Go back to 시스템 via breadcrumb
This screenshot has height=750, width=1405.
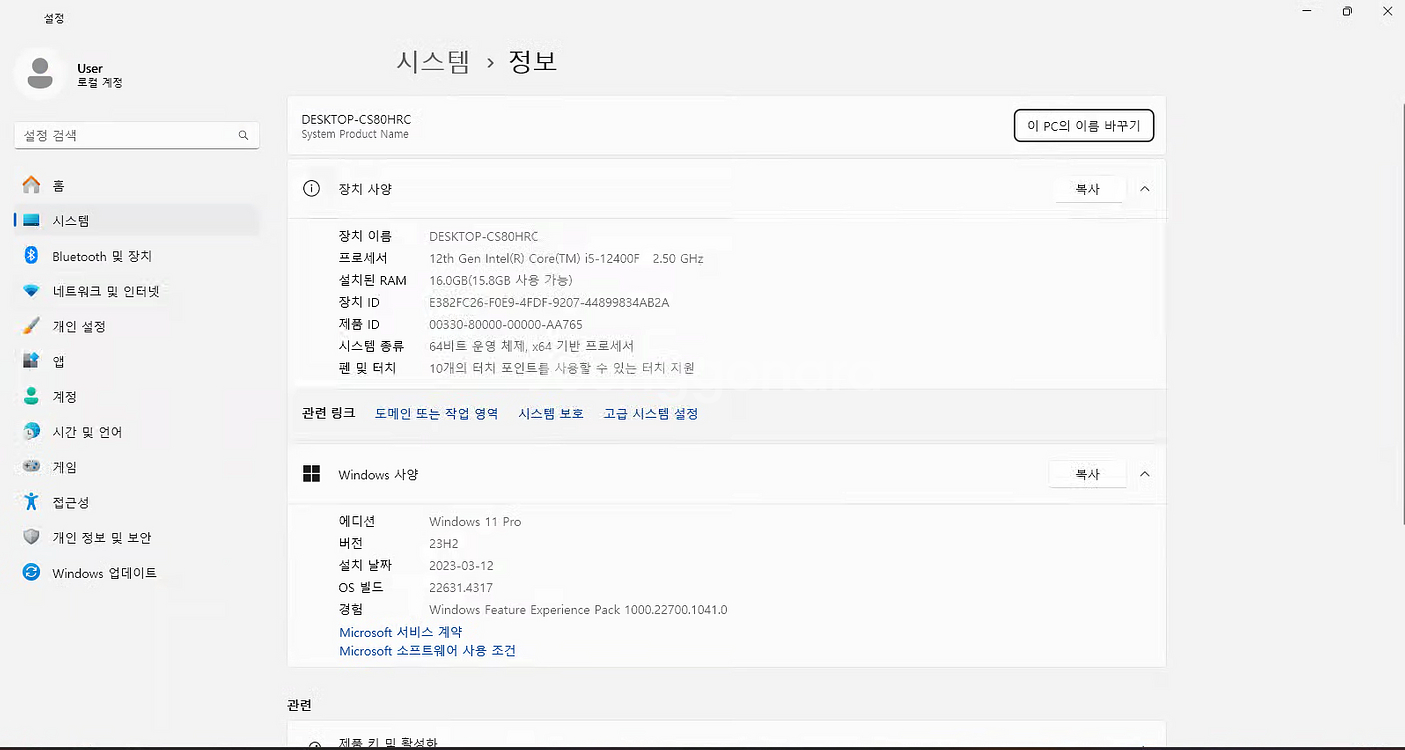pos(433,61)
